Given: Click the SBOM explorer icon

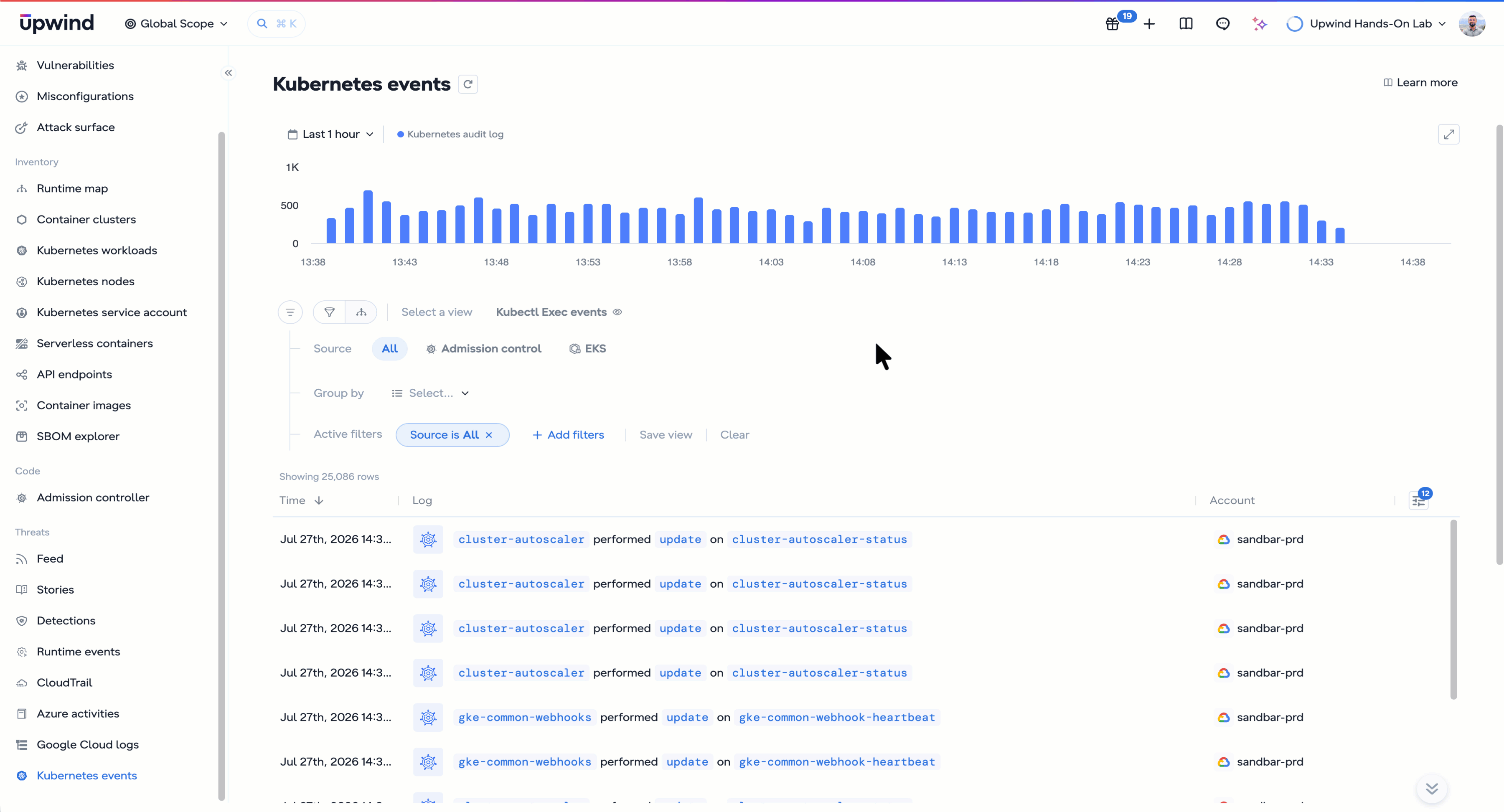Looking at the screenshot, I should pyautogui.click(x=22, y=436).
